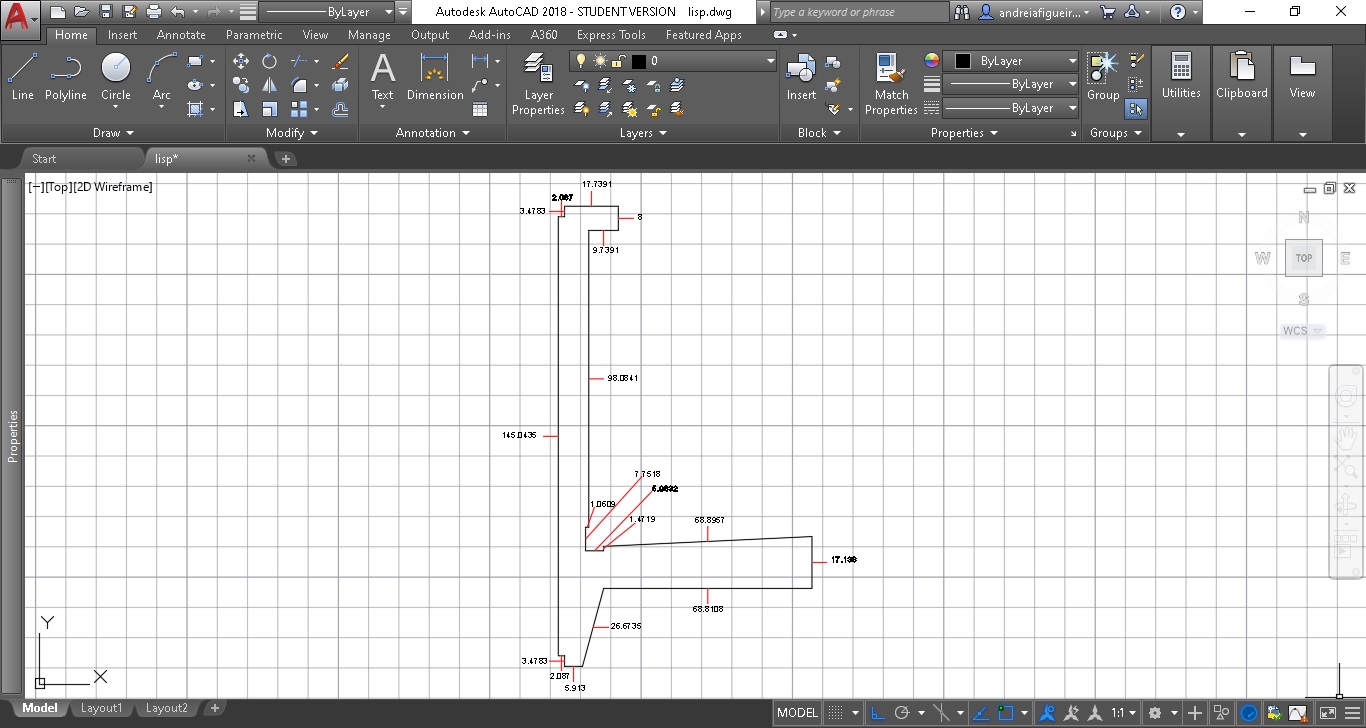Select the Mirror tool

269,85
